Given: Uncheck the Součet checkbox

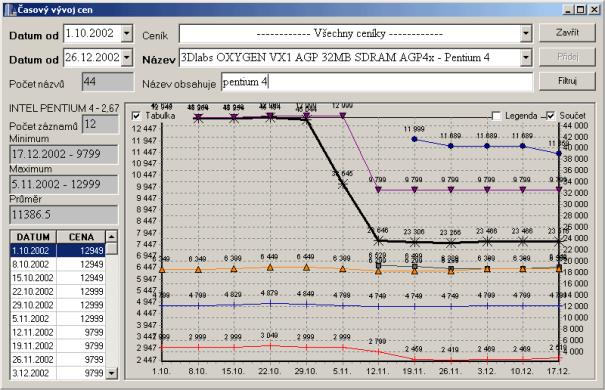Looking at the screenshot, I should (551, 116).
